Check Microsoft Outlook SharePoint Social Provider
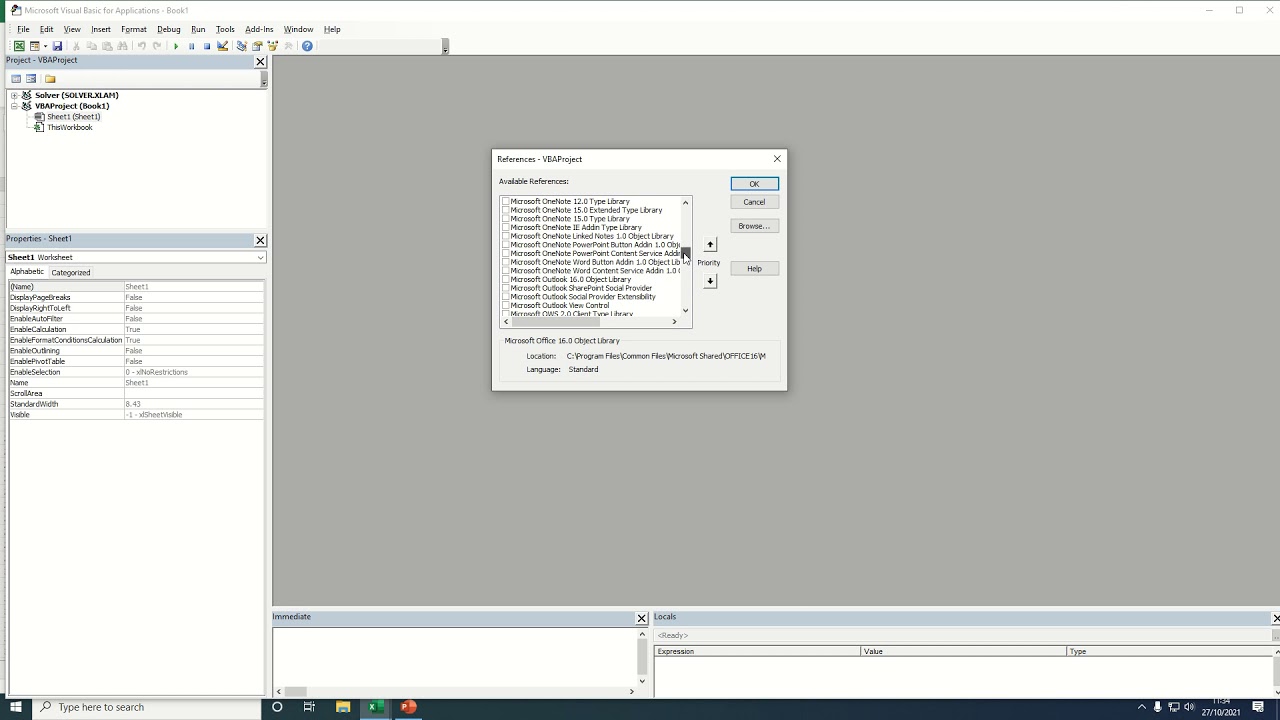The width and height of the screenshot is (1280, 720). pyautogui.click(x=506, y=289)
